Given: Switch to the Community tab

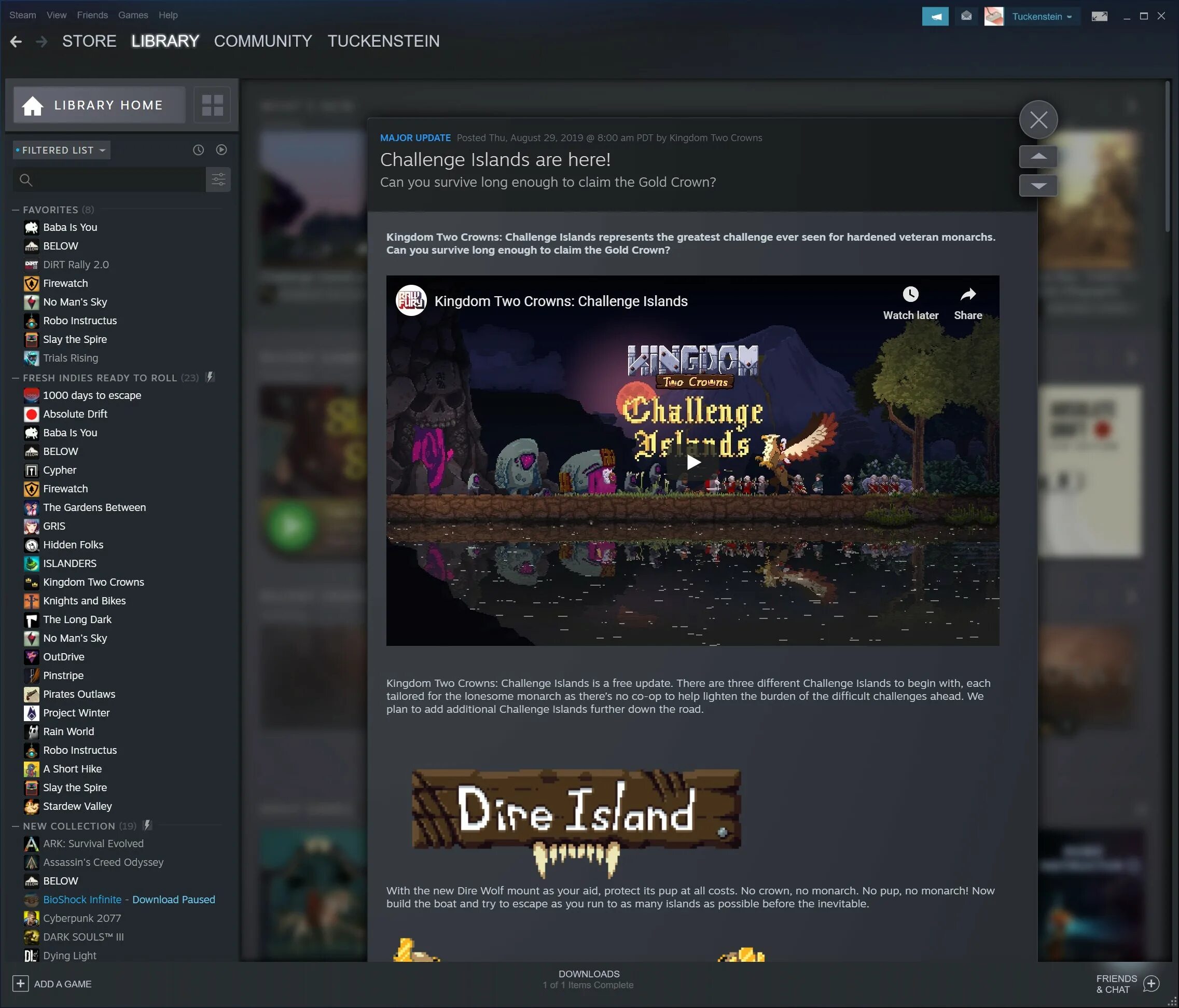Looking at the screenshot, I should point(262,41).
